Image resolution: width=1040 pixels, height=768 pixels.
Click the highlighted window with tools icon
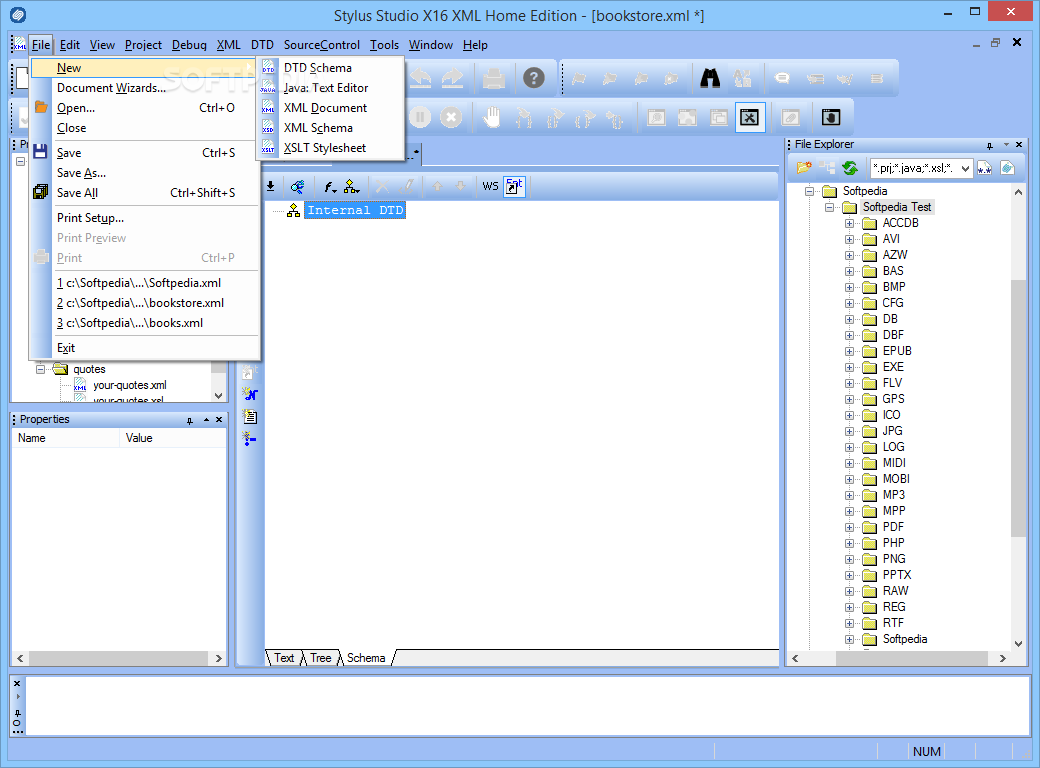[x=749, y=117]
